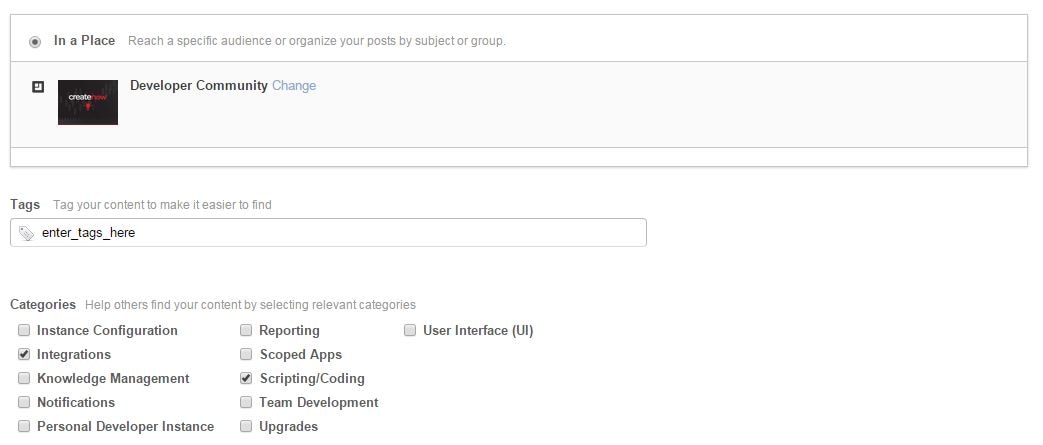Click the 'In a Place' label text
The height and width of the screenshot is (445, 1043).
point(84,41)
